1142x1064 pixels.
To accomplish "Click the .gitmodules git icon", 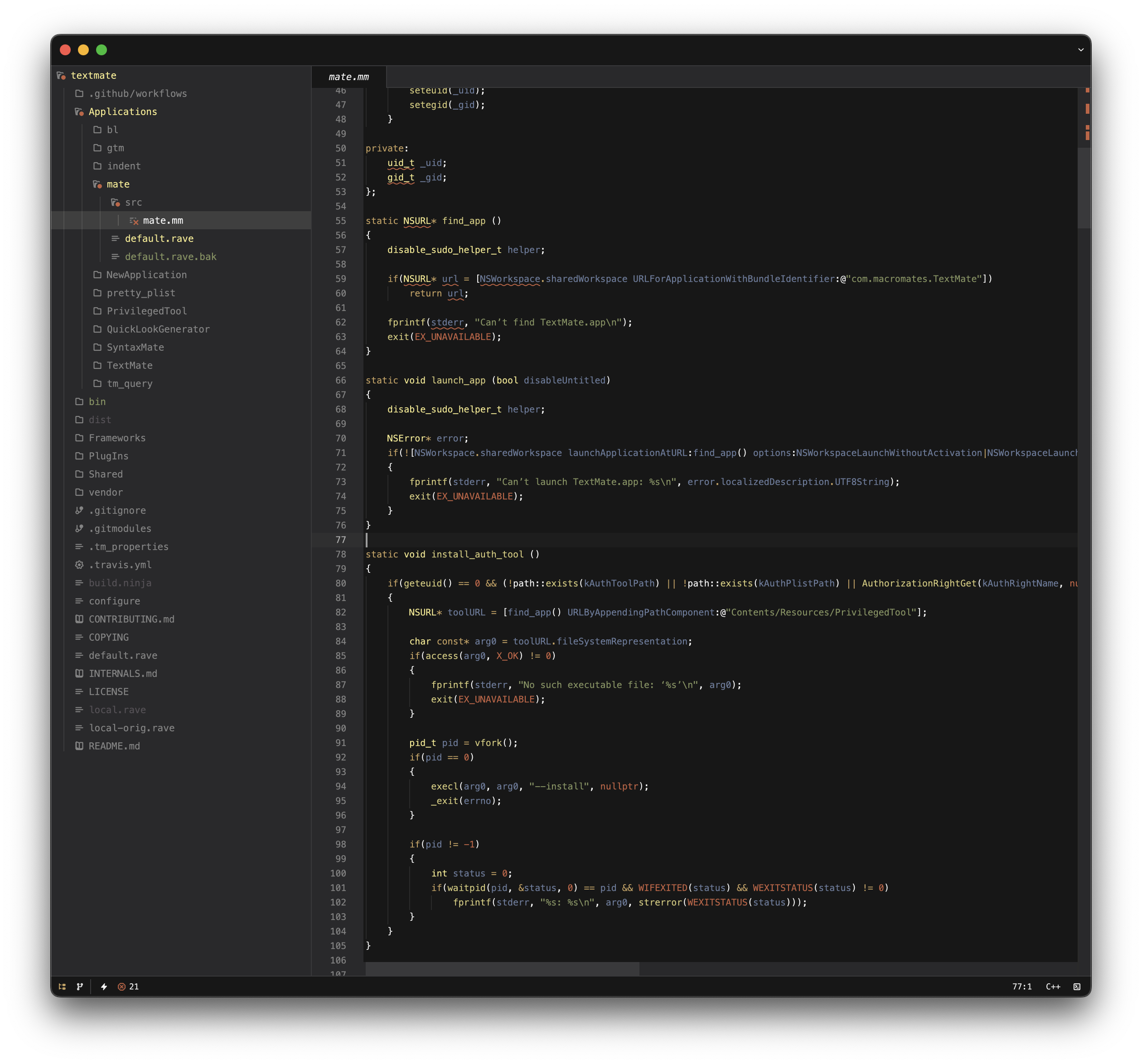I will tap(79, 528).
